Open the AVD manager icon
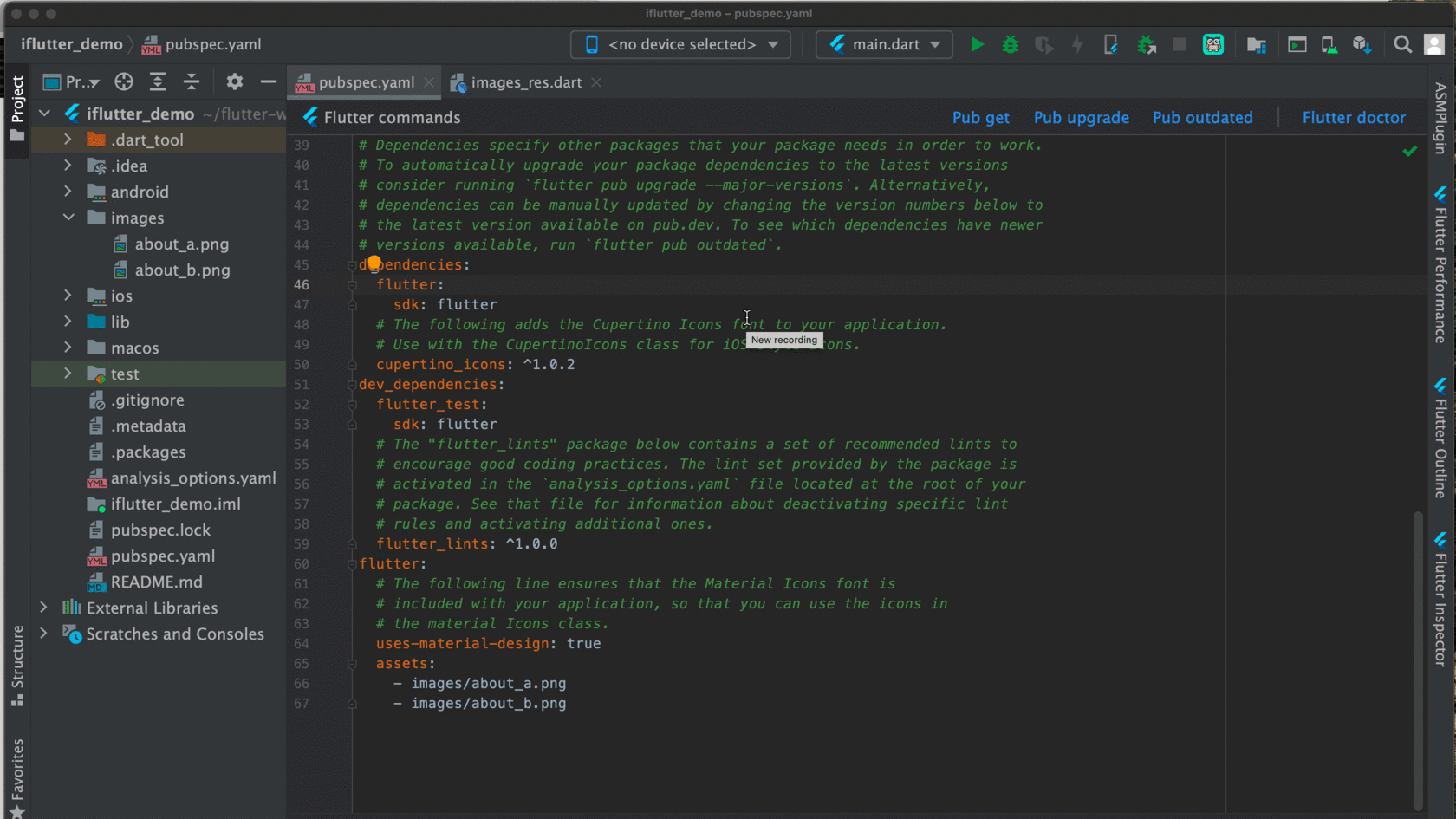 [1329, 44]
